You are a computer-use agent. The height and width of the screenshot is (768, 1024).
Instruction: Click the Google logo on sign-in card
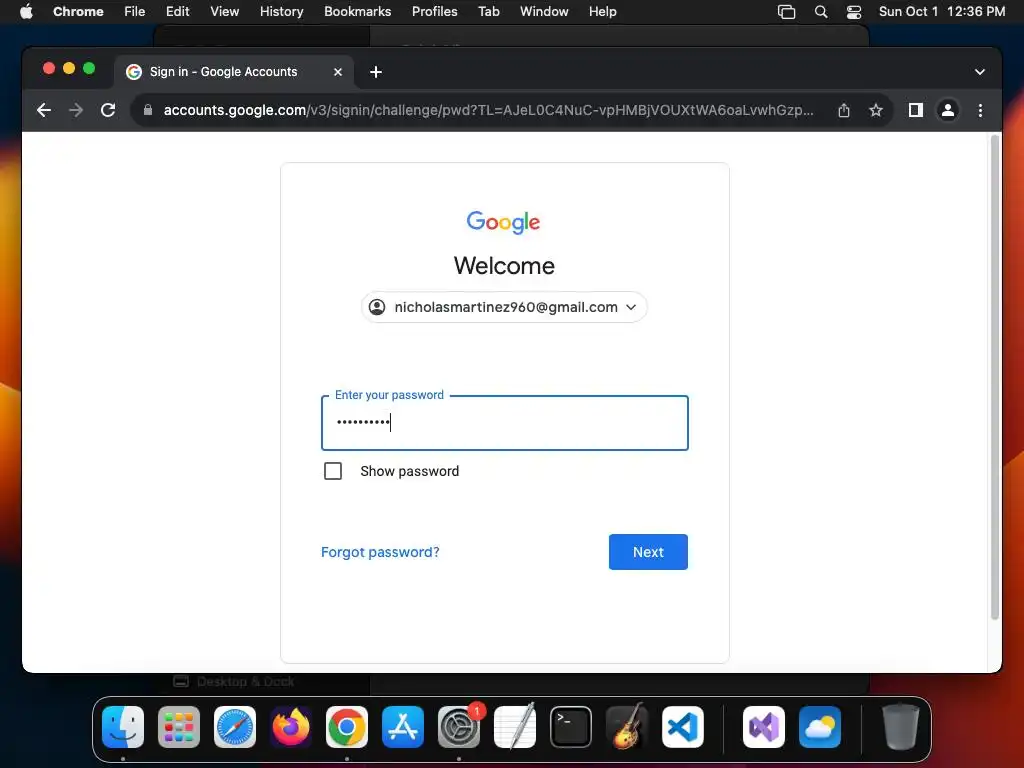coord(504,222)
